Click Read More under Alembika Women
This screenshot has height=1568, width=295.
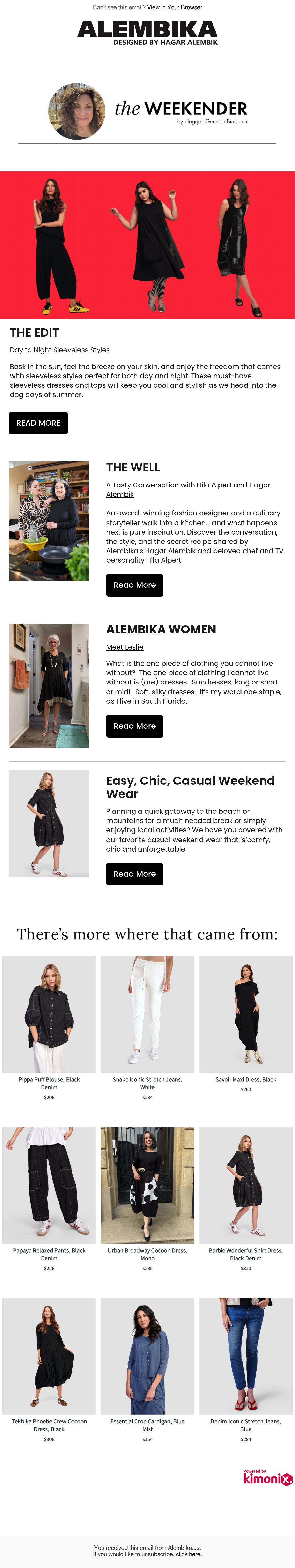pos(135,726)
